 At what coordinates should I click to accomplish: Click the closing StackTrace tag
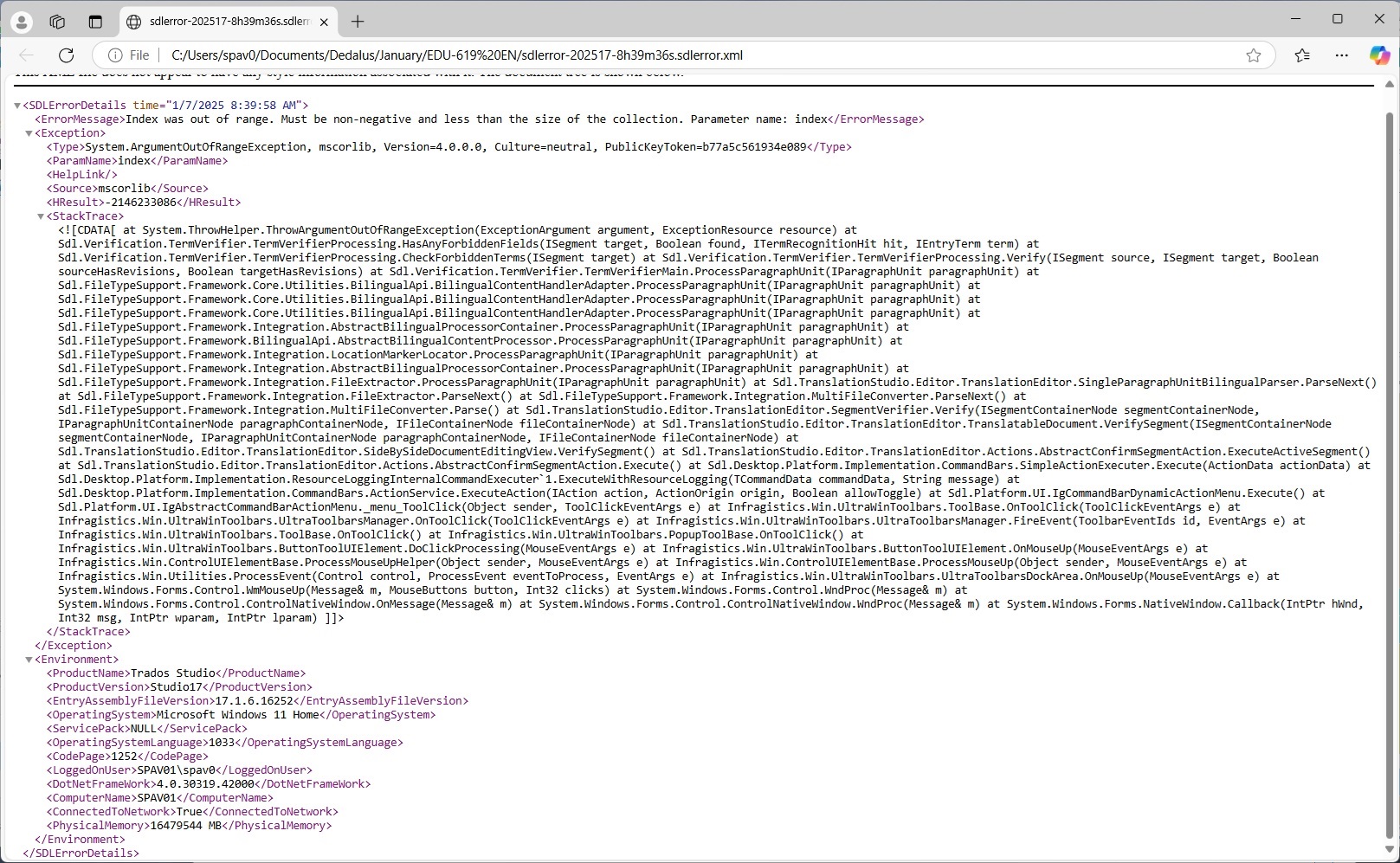pos(88,632)
